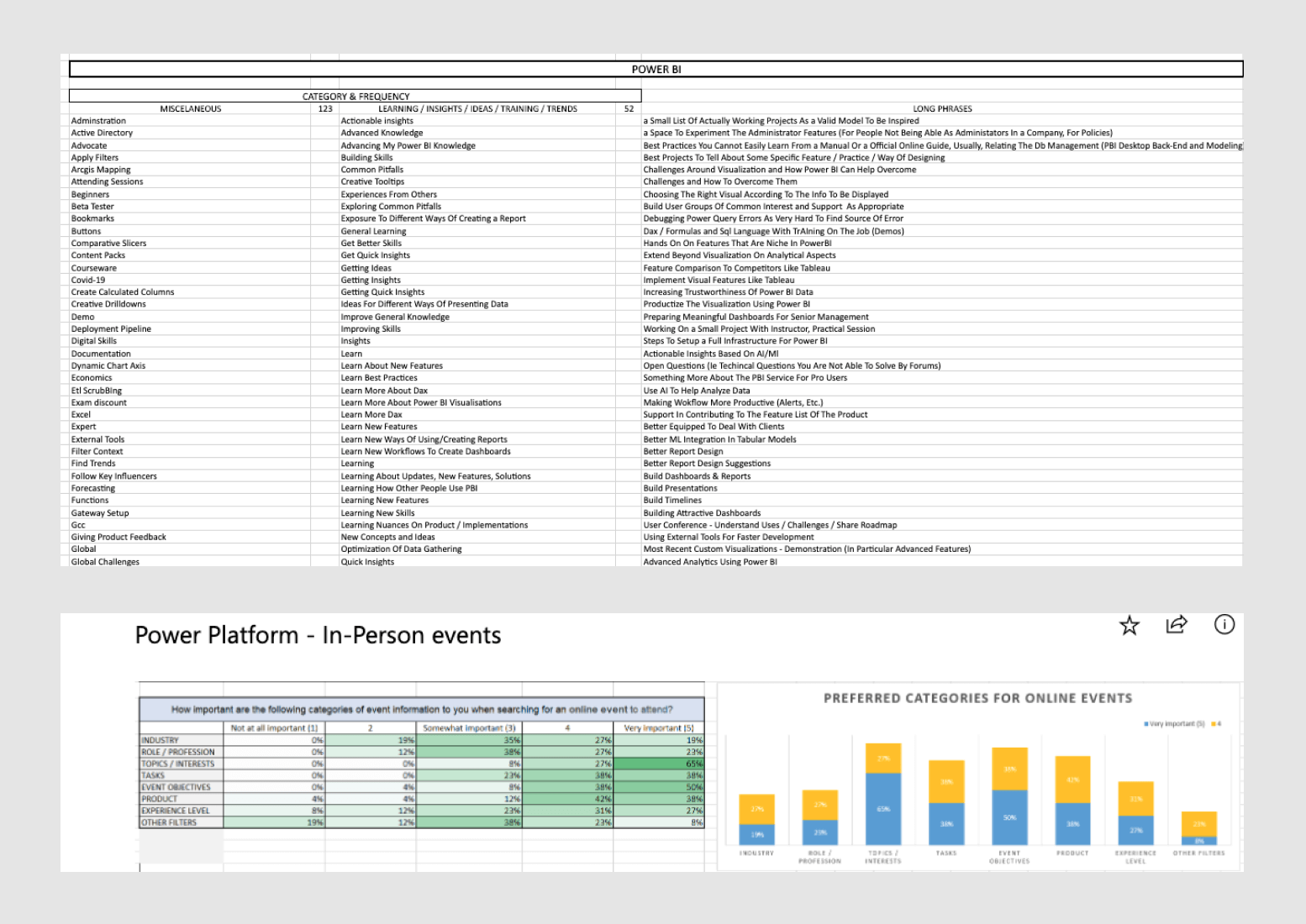1306x924 pixels.
Task: Select the Building Attractive Dashboards cell
Action: [x=942, y=512]
